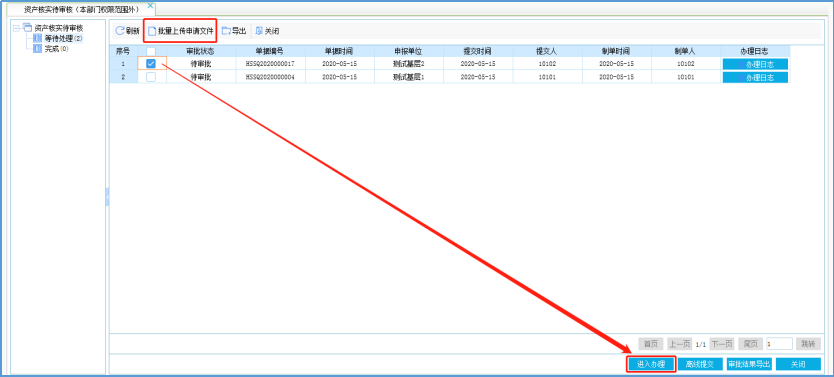Check the second row checkbox
The image size is (834, 377).
coord(151,77)
